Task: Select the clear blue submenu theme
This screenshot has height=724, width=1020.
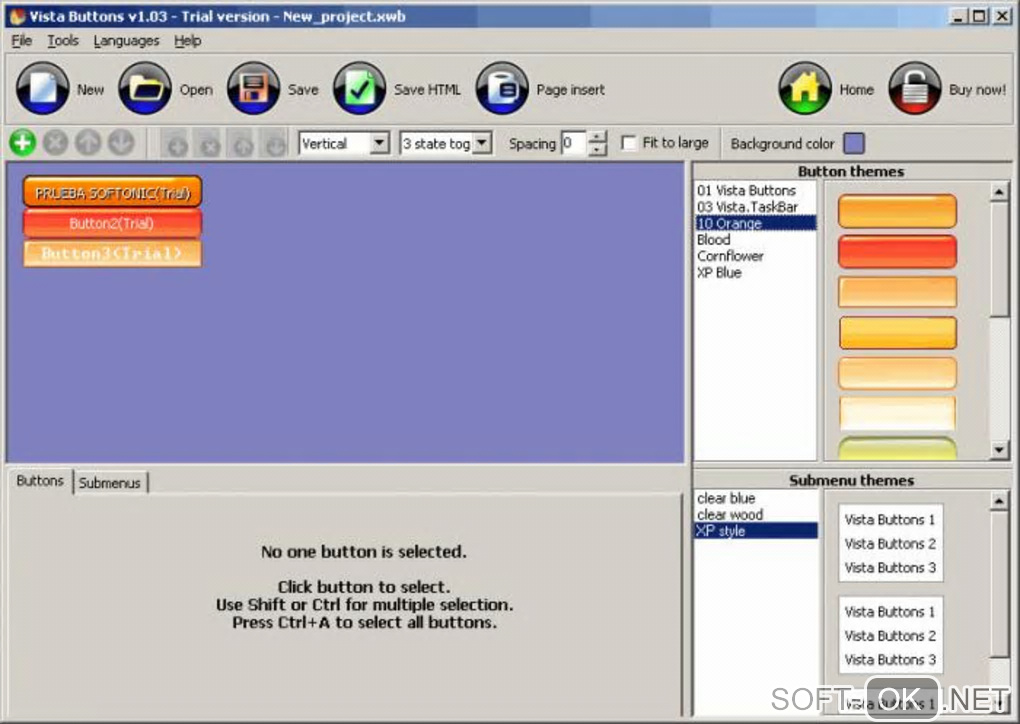Action: click(756, 498)
